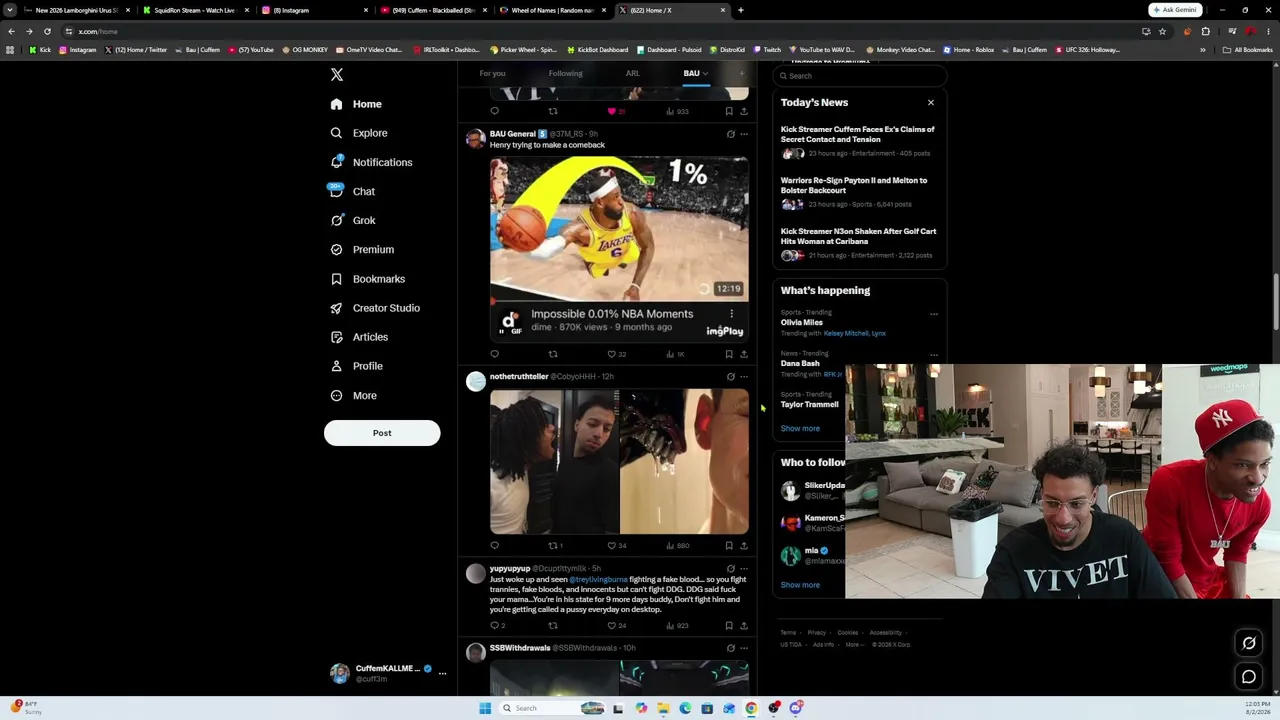Like the yupyupyup post
The image size is (1280, 720).
click(x=612, y=626)
